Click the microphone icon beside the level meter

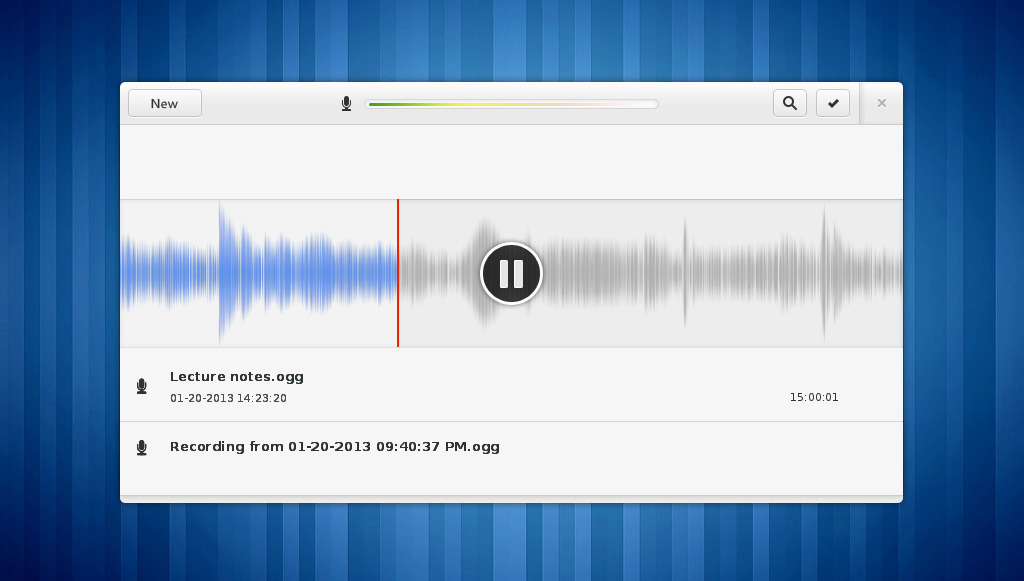pyautogui.click(x=347, y=104)
